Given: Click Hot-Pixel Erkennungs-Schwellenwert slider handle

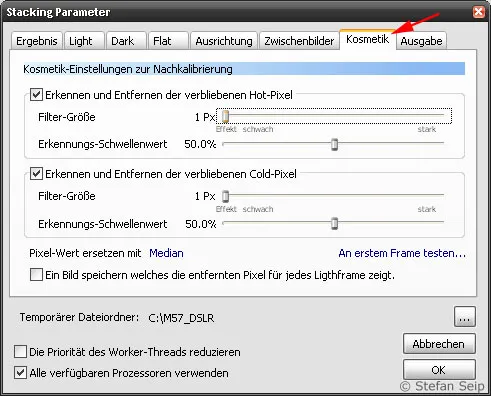Looking at the screenshot, I should pyautogui.click(x=334, y=144).
